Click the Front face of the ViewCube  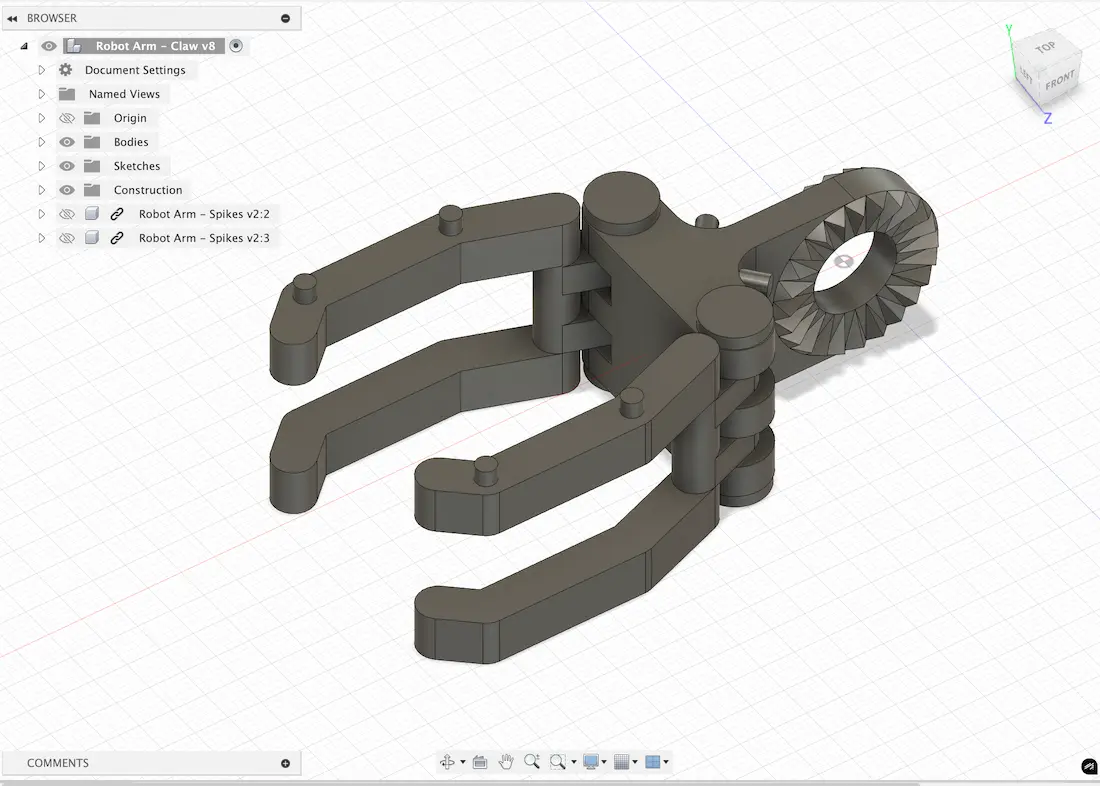coord(1060,82)
